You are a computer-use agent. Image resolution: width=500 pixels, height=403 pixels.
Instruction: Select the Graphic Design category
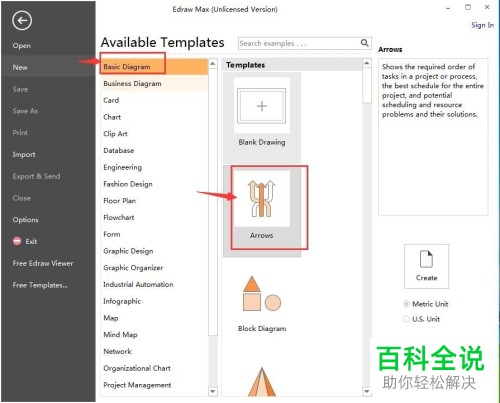(128, 251)
